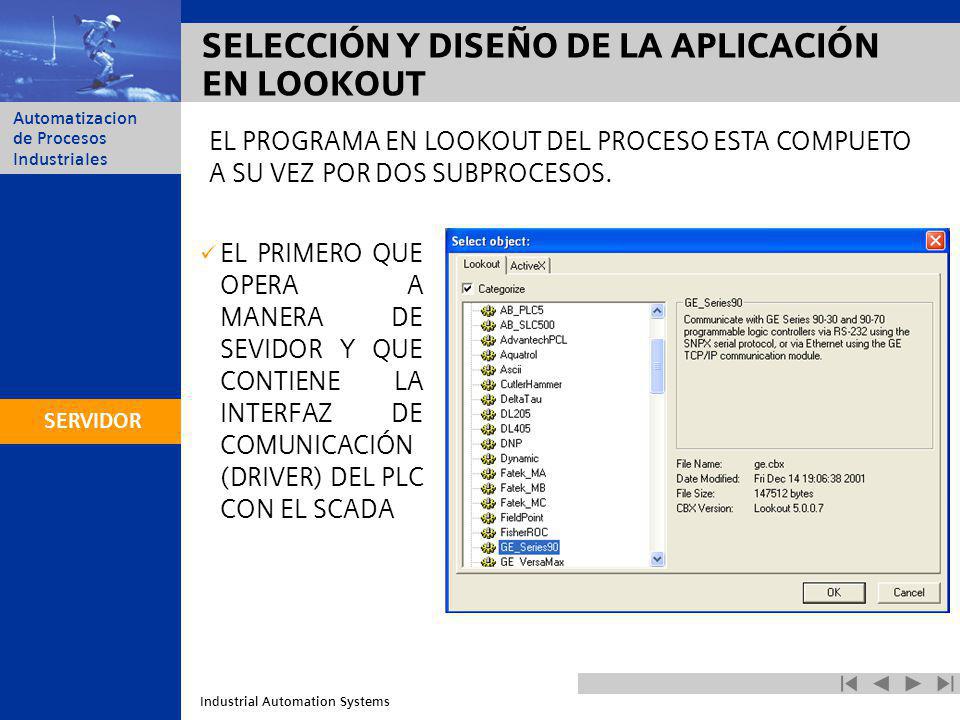Click the Fatek_MC driver icon
This screenshot has width=960, height=720.
pos(488,503)
